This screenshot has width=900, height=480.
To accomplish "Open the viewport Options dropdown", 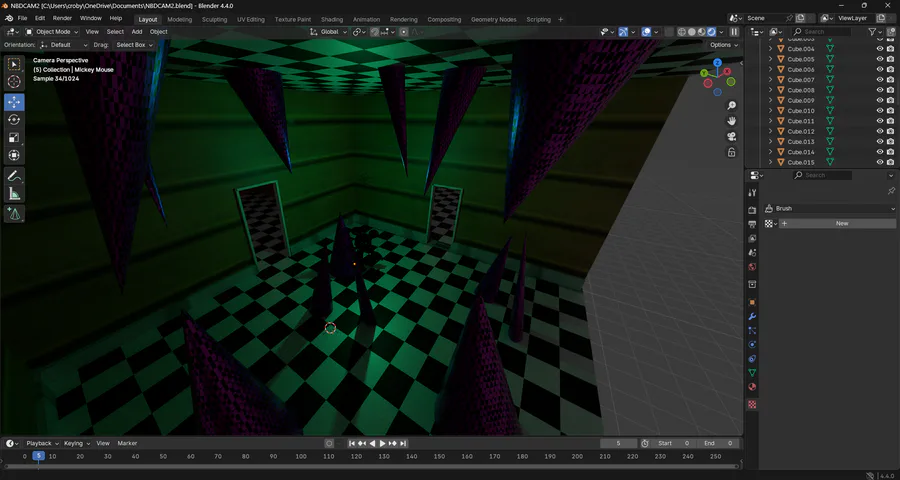I will point(724,45).
